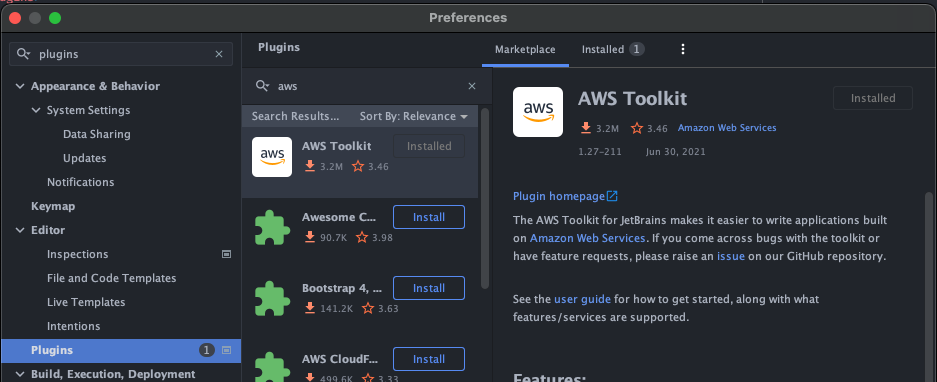Click the release date Jun 30, 2021
Viewport: 937px width, 382px height.
coord(676,152)
